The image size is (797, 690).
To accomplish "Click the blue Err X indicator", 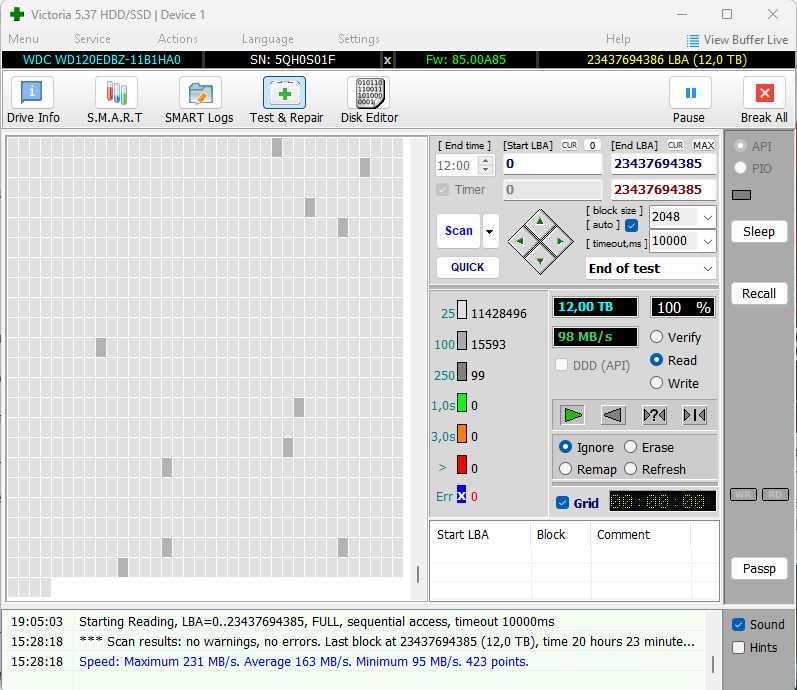I will coord(461,495).
